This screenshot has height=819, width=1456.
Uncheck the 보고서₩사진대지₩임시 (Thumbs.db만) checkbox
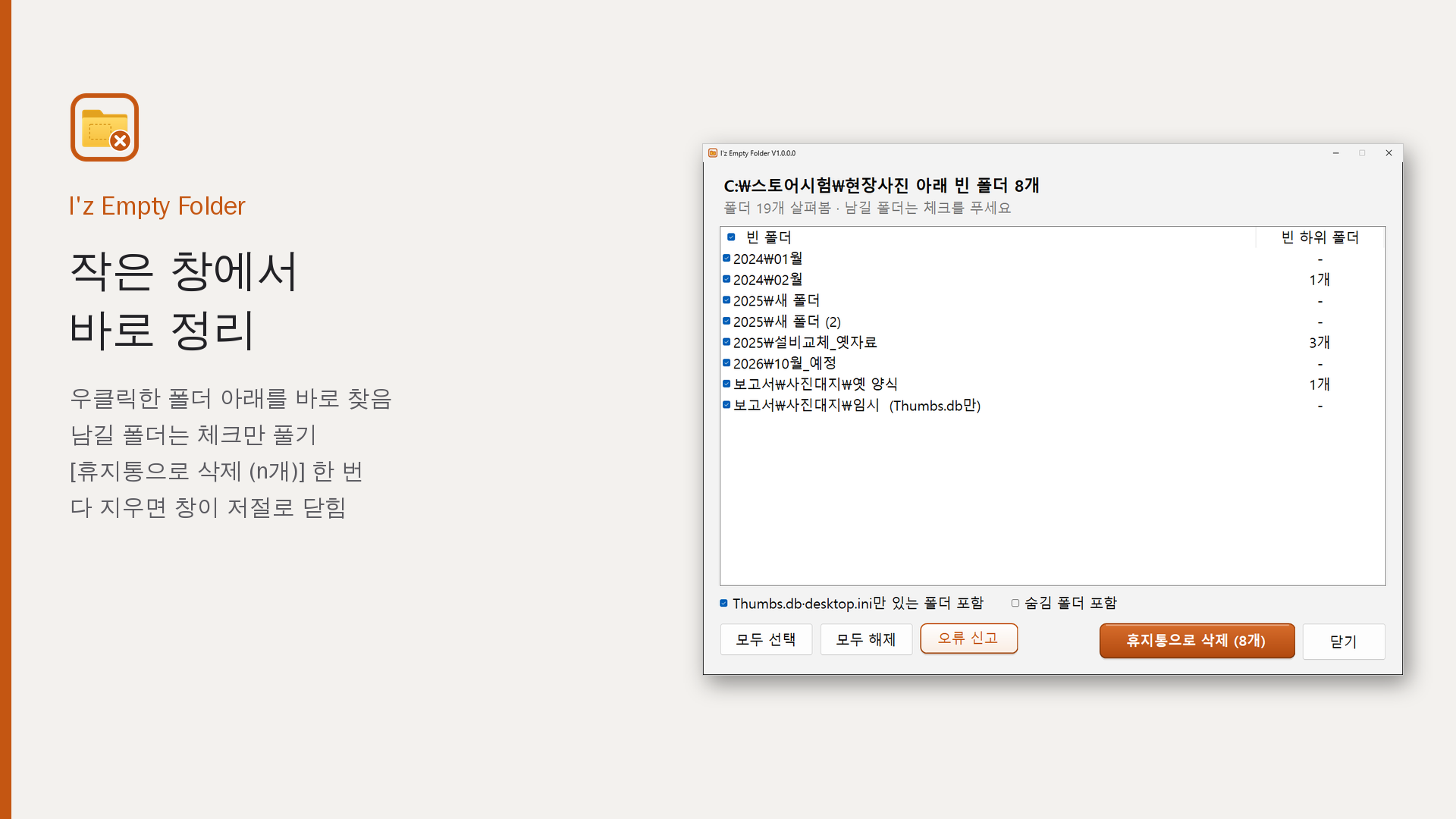(x=726, y=405)
